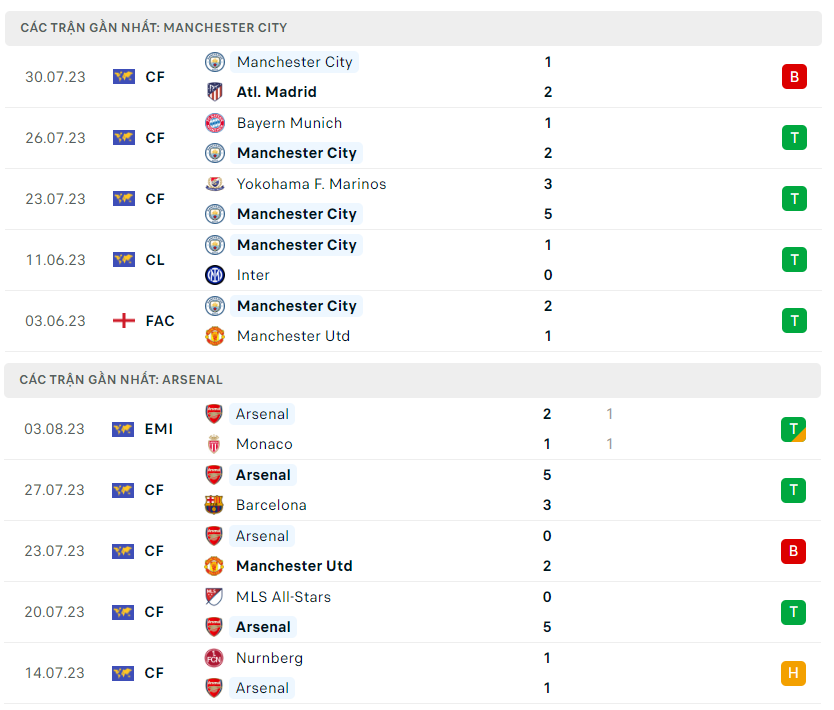Click the EMI competition label for 03.08.23

(158, 429)
